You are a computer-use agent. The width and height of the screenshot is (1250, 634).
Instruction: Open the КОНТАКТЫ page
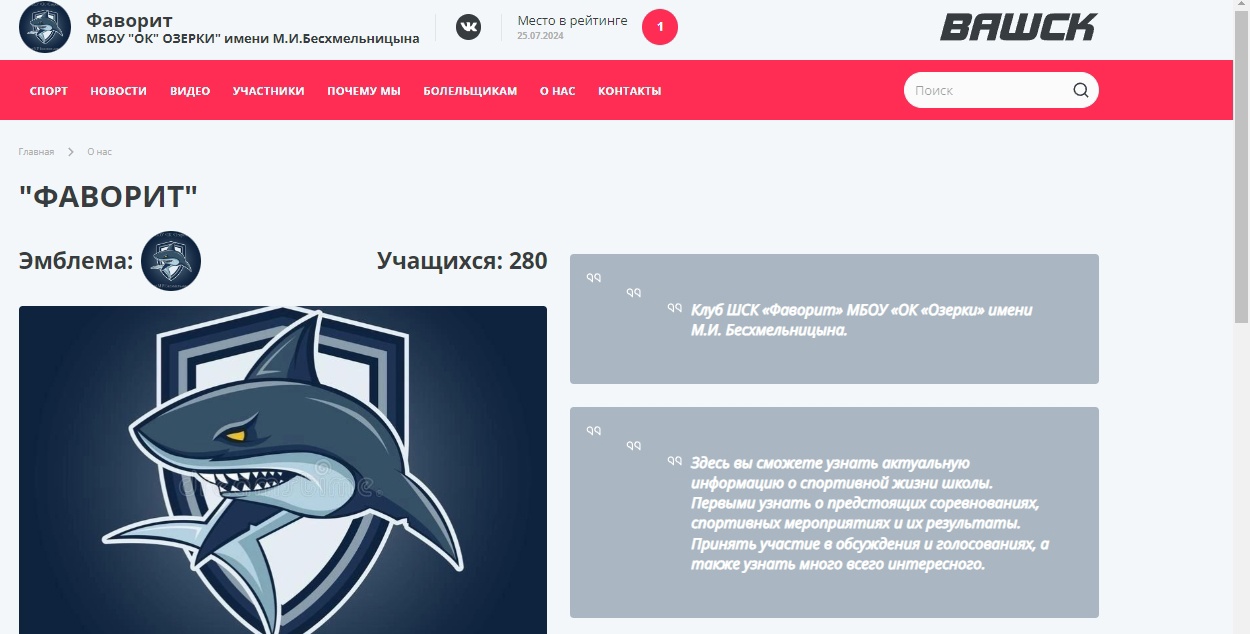coord(630,91)
